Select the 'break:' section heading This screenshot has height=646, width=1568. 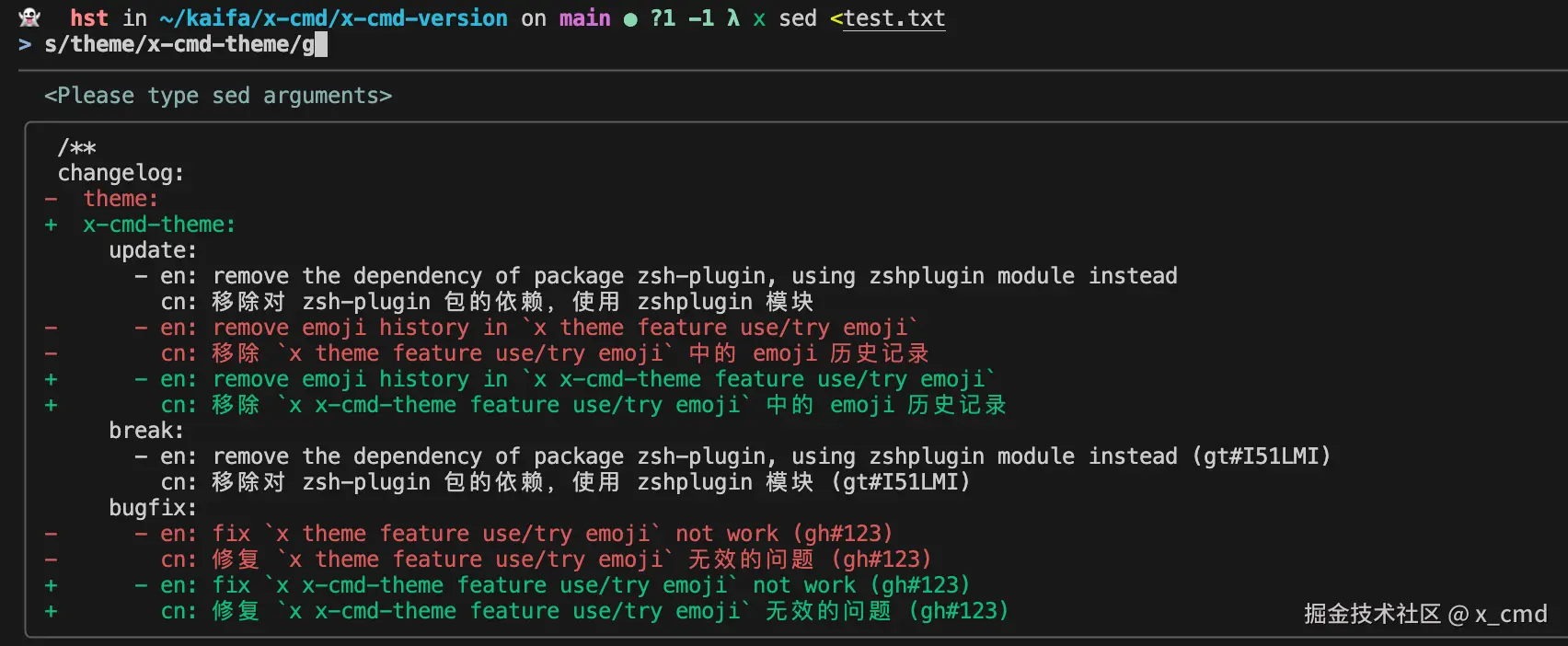point(146,431)
